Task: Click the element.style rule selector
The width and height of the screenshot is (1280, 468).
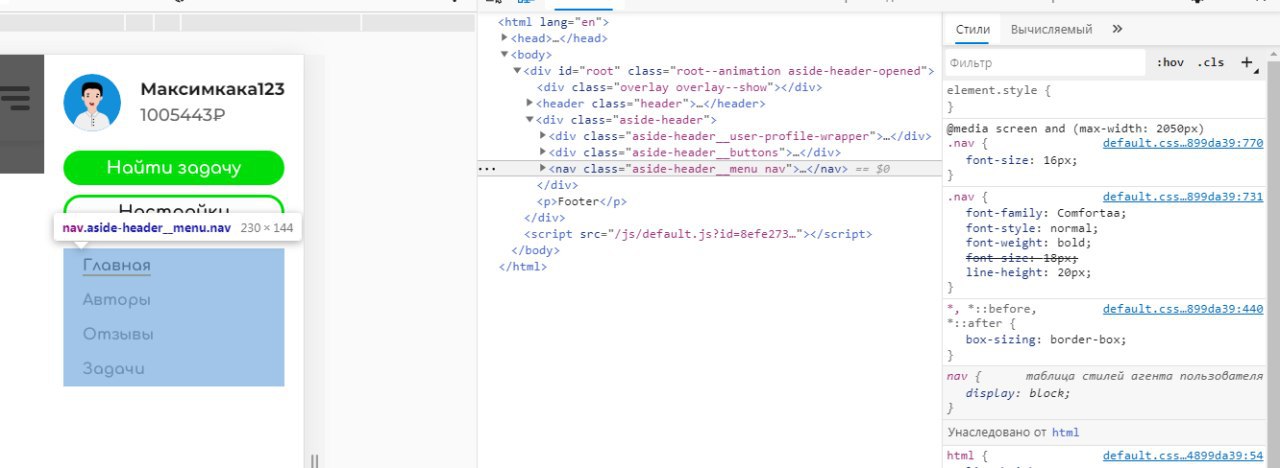Action: click(x=994, y=90)
